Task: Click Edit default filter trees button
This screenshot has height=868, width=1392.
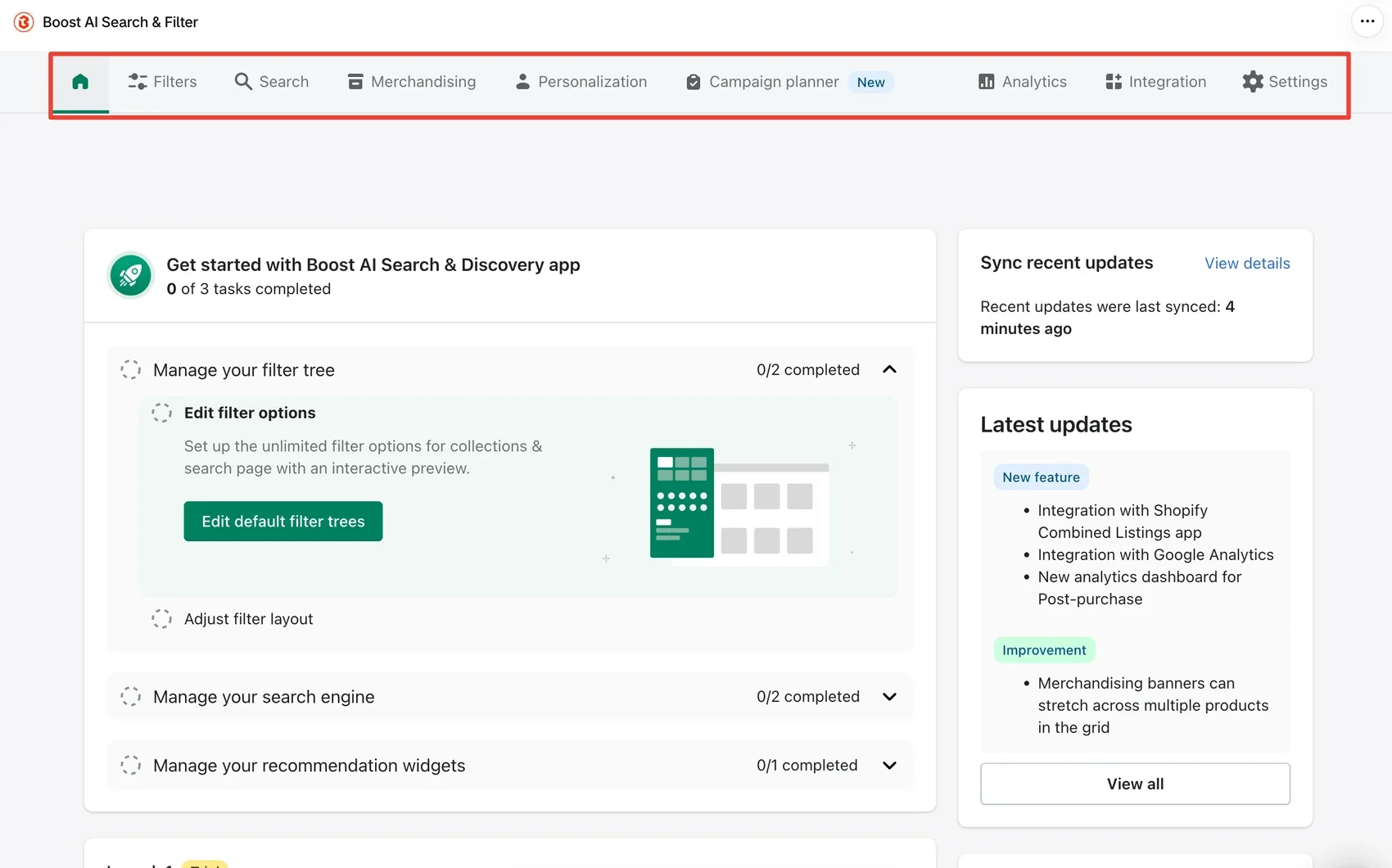Action: tap(283, 522)
